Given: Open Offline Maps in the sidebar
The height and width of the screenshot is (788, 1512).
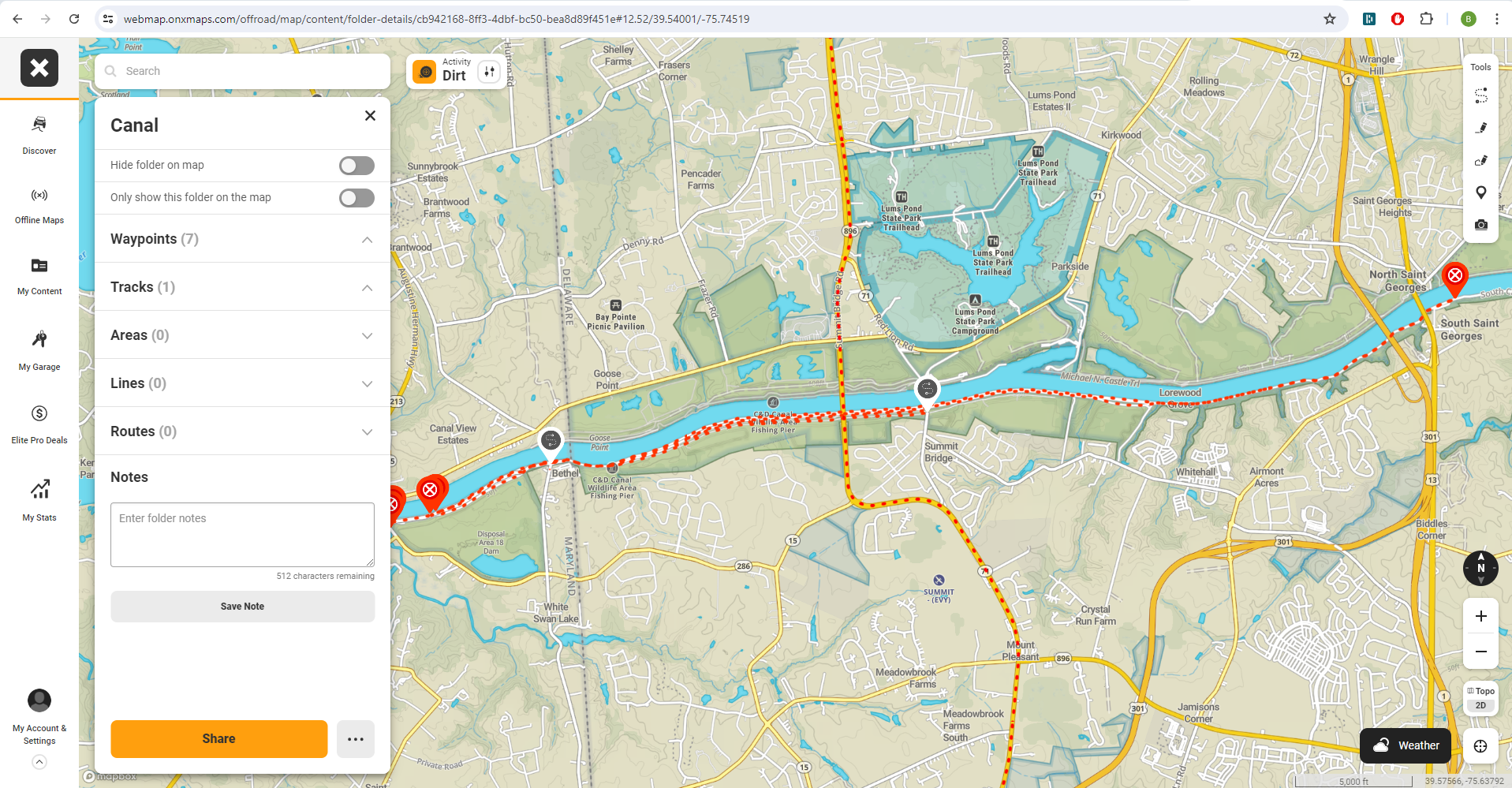Looking at the screenshot, I should click(39, 204).
